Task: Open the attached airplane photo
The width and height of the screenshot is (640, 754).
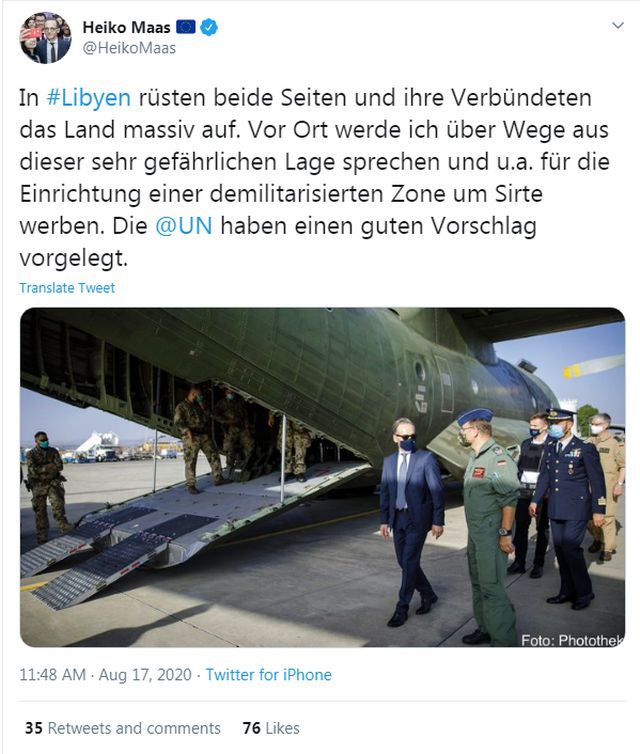Action: [322, 477]
